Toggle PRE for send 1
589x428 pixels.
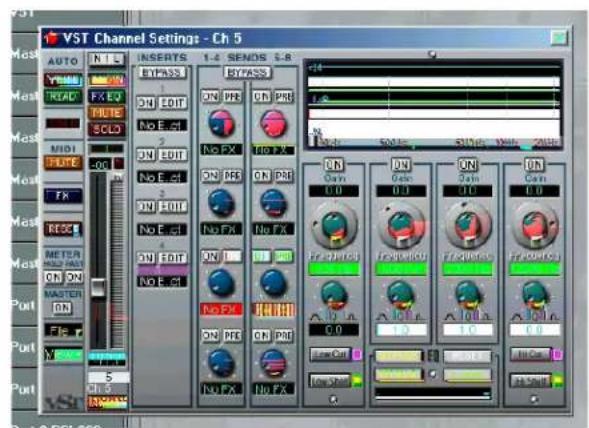click(x=232, y=97)
